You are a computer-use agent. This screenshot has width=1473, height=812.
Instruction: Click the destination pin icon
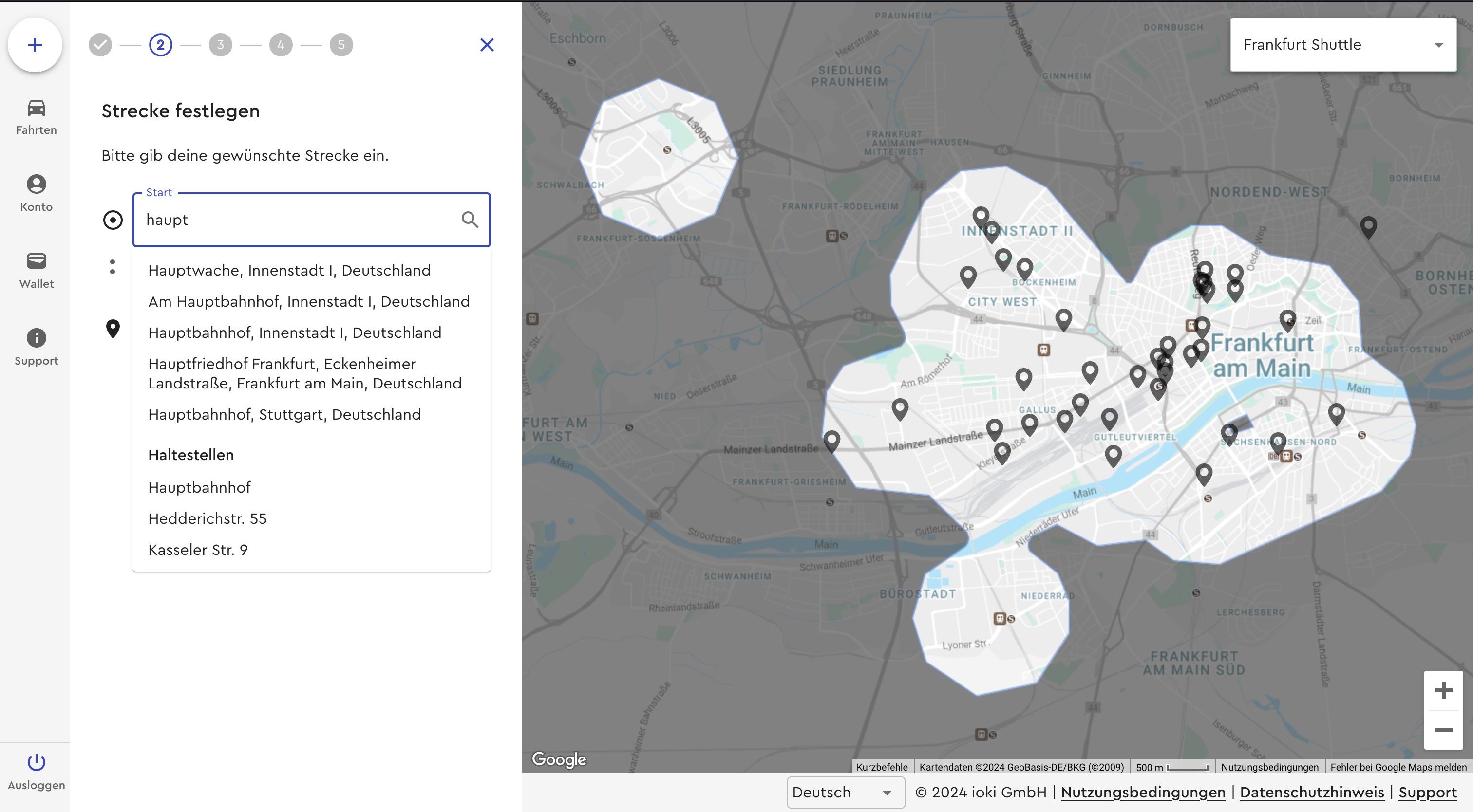(113, 329)
